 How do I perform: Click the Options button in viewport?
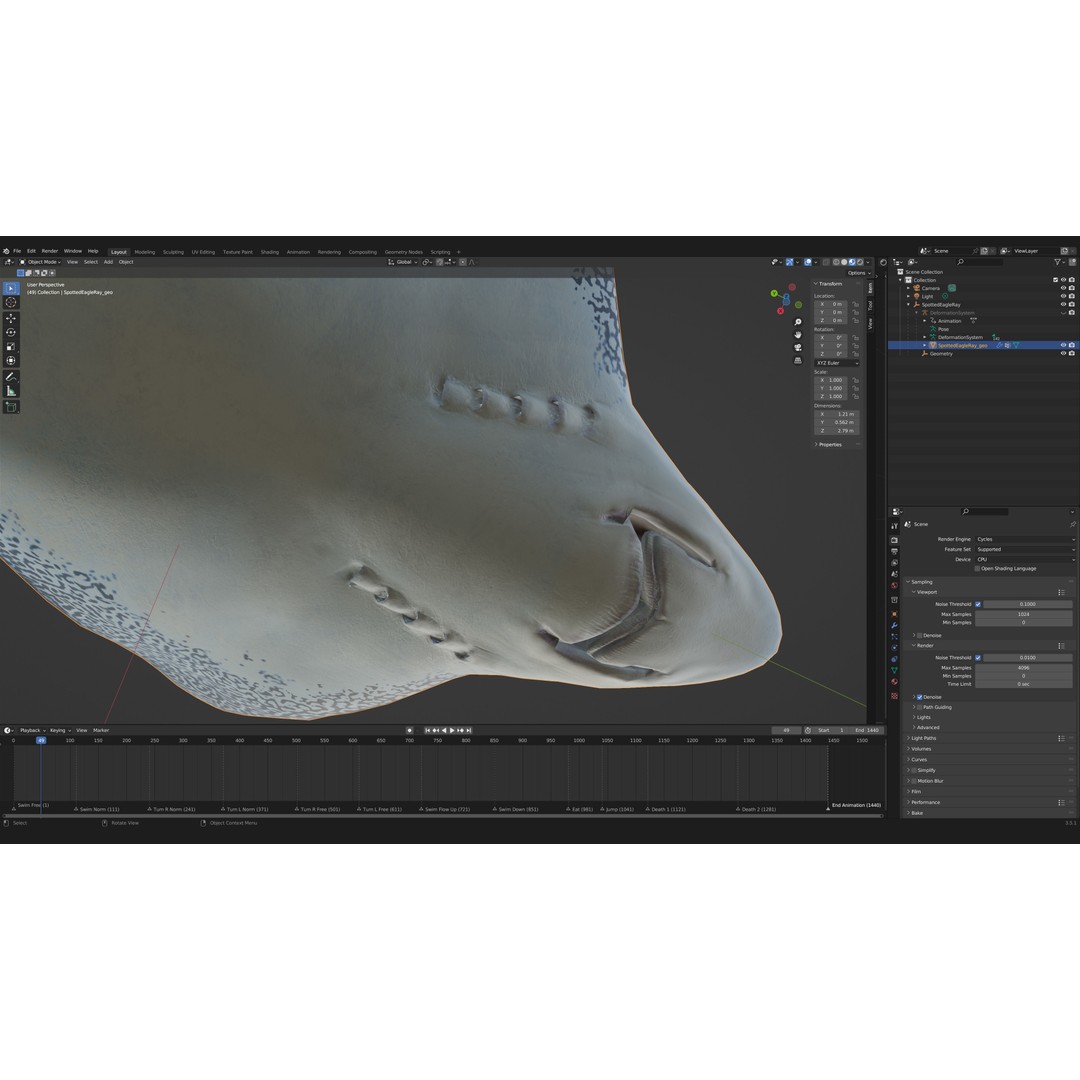tap(858, 273)
